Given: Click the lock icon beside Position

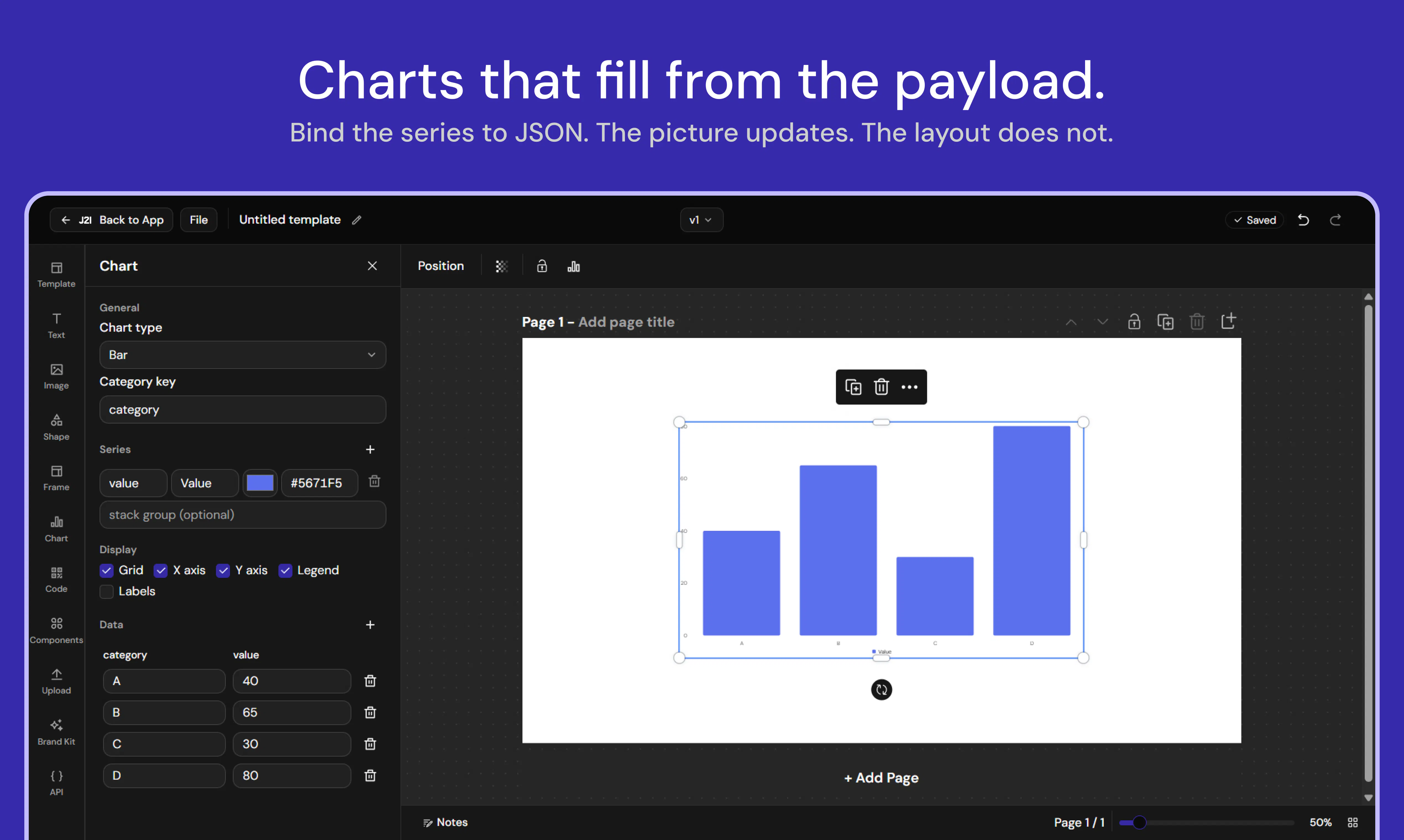Looking at the screenshot, I should click(542, 266).
